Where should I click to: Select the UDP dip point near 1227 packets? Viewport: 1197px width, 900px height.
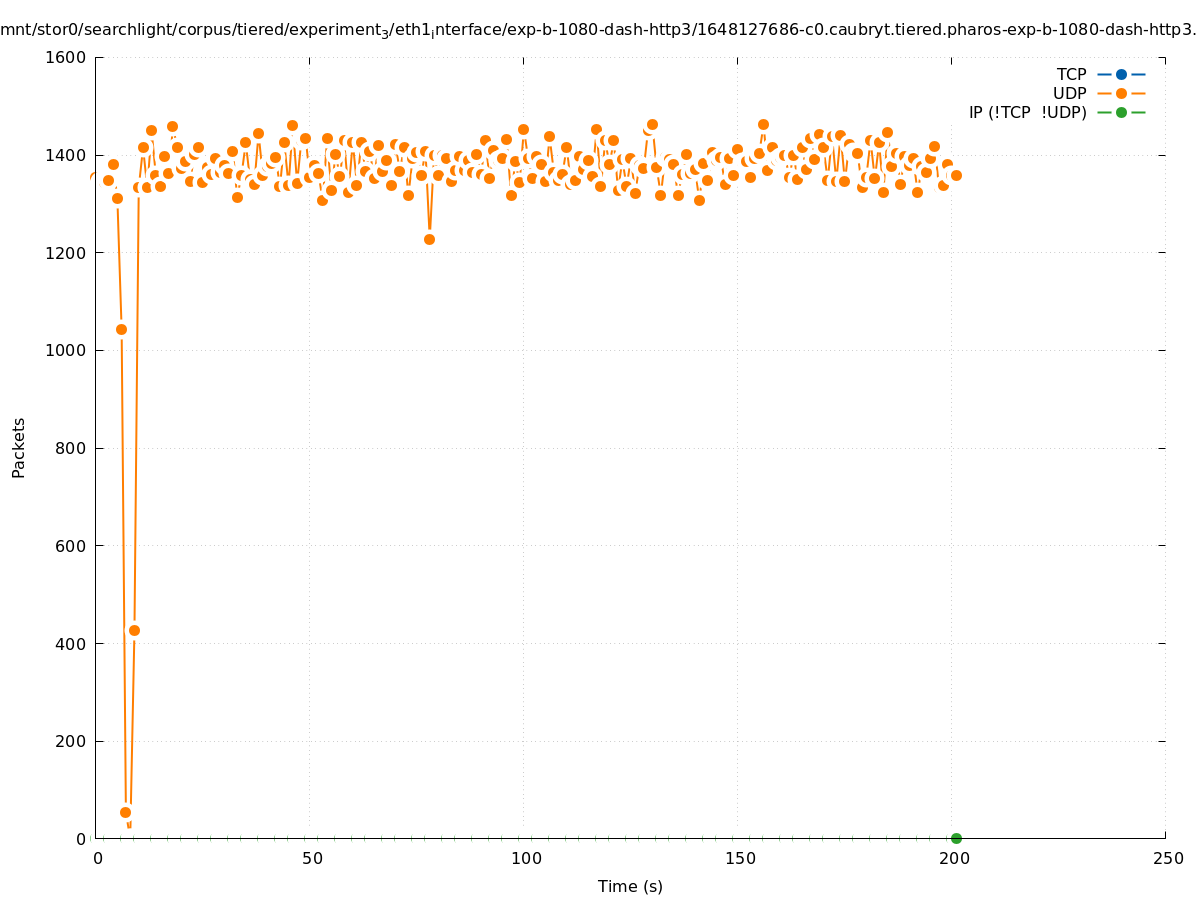coord(429,239)
